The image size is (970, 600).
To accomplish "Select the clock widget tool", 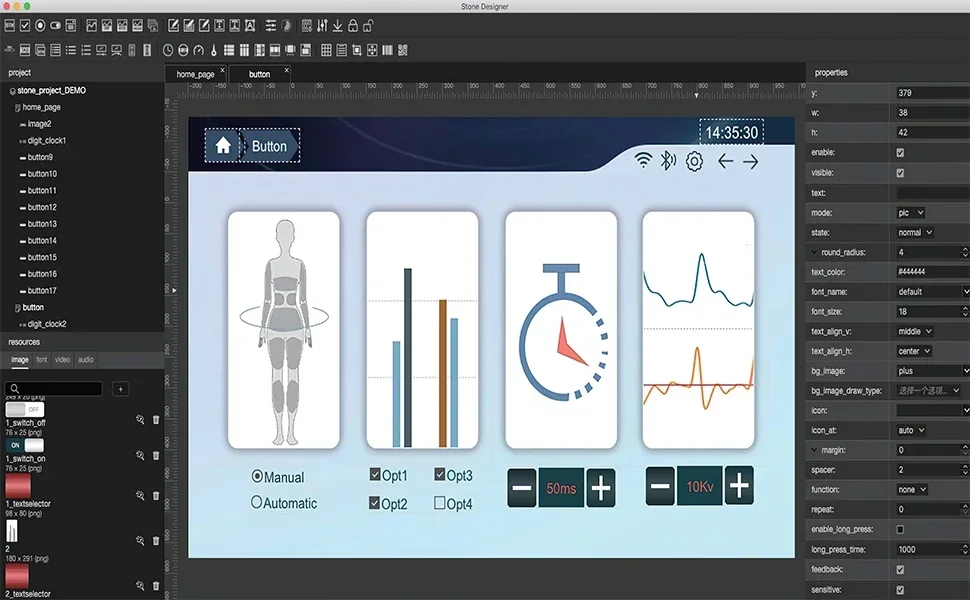I will [168, 50].
